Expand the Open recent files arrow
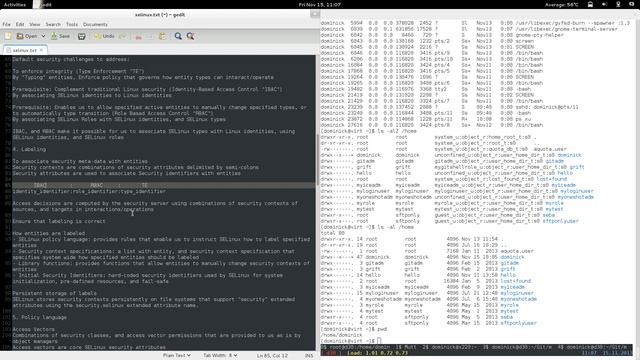This screenshot has height=360, width=640. [43, 36]
